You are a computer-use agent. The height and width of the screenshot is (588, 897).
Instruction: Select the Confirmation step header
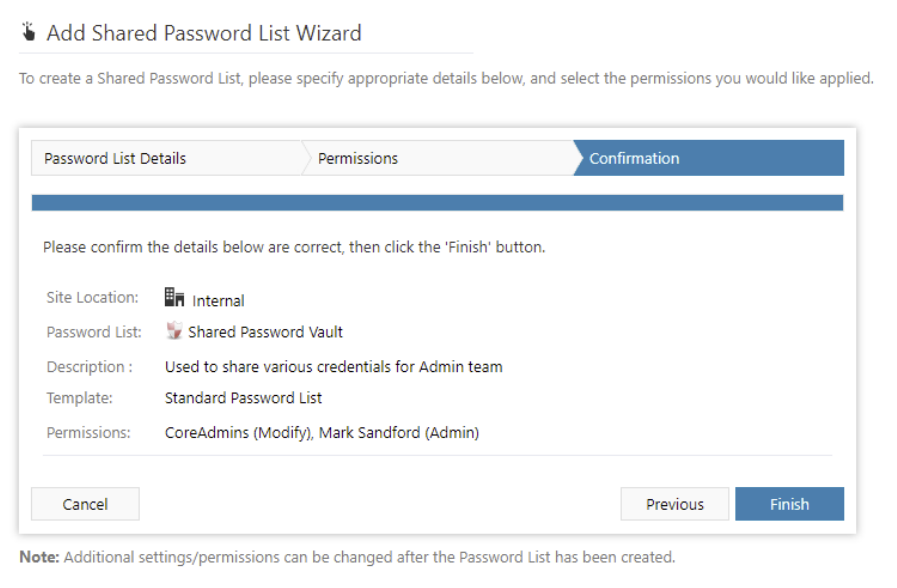pos(638,158)
